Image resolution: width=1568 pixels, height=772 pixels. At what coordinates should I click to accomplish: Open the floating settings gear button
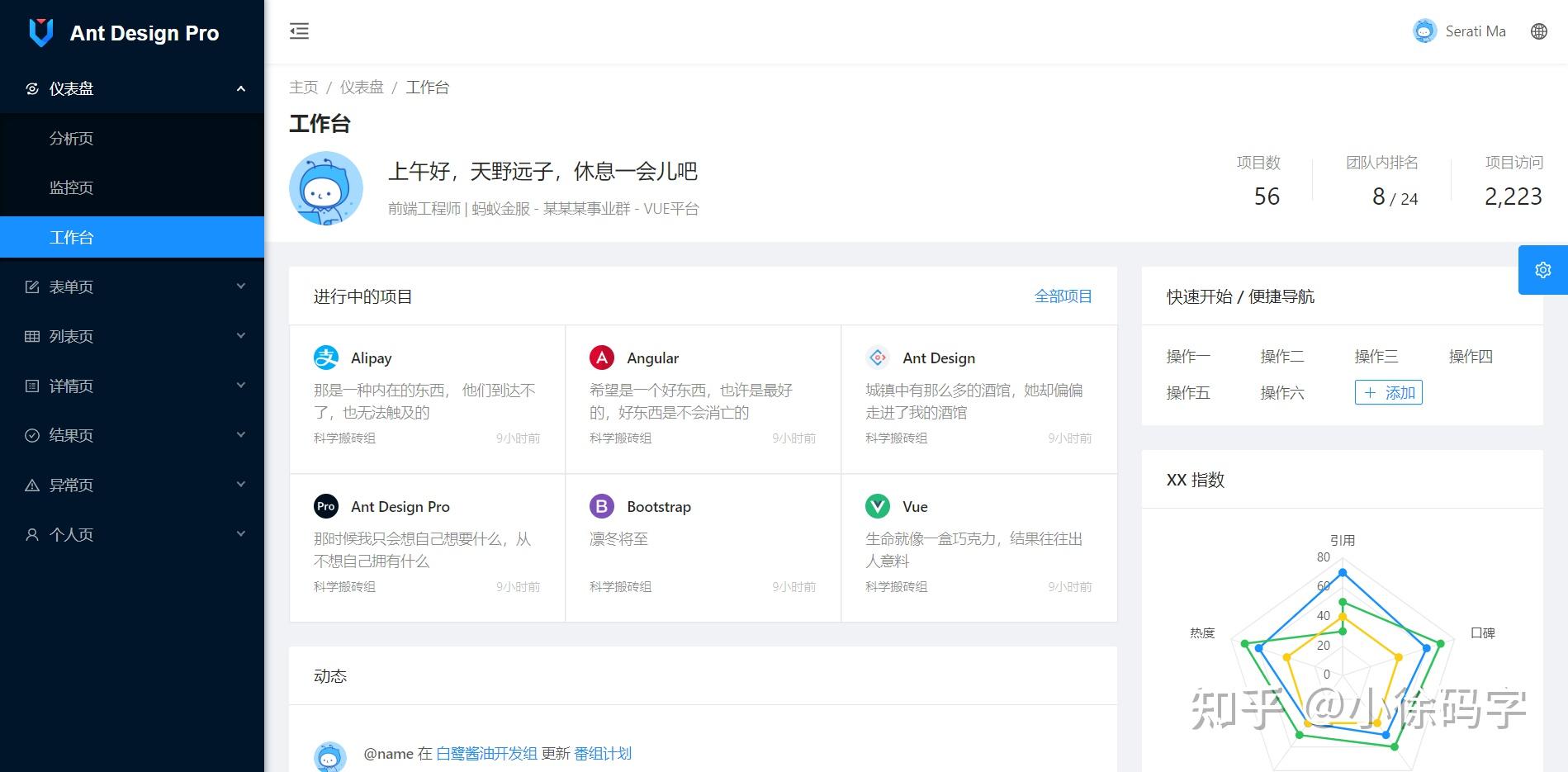coord(1542,269)
